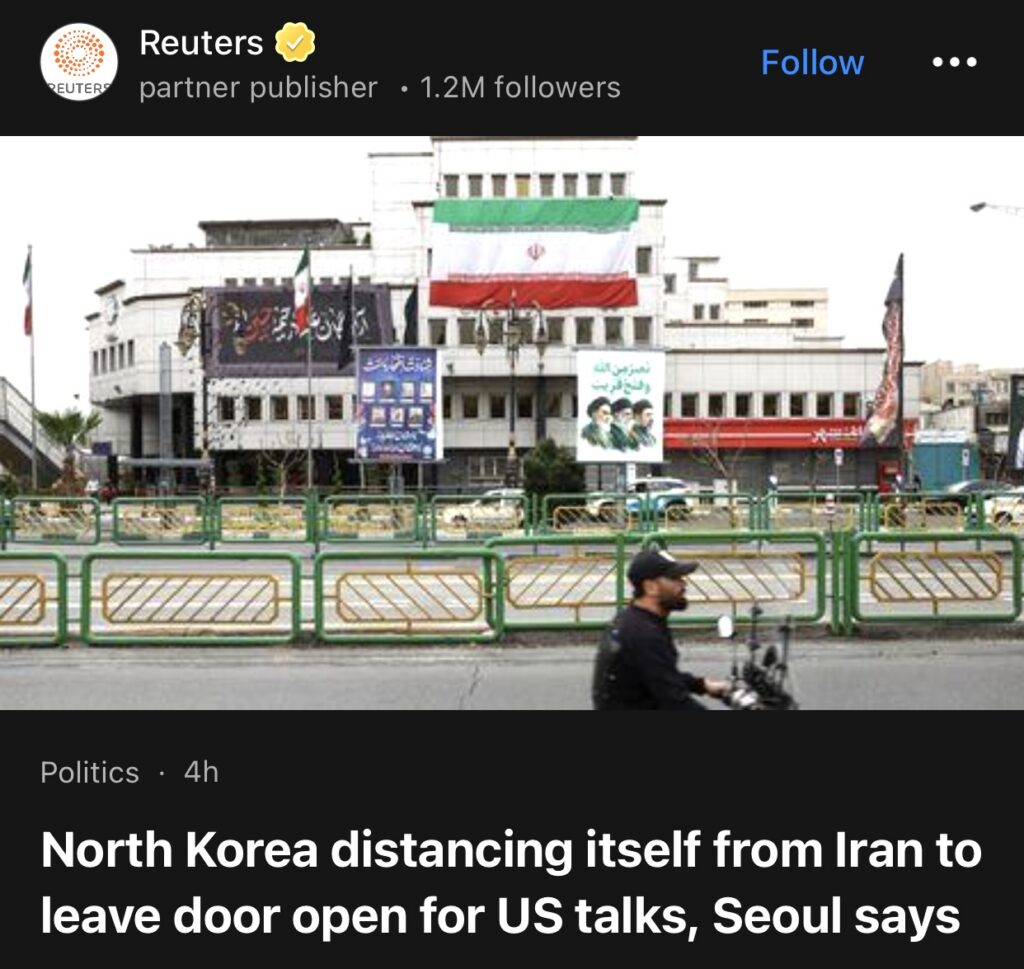Select the Politics category tag
Image resolution: width=1024 pixels, height=969 pixels.
coord(89,772)
